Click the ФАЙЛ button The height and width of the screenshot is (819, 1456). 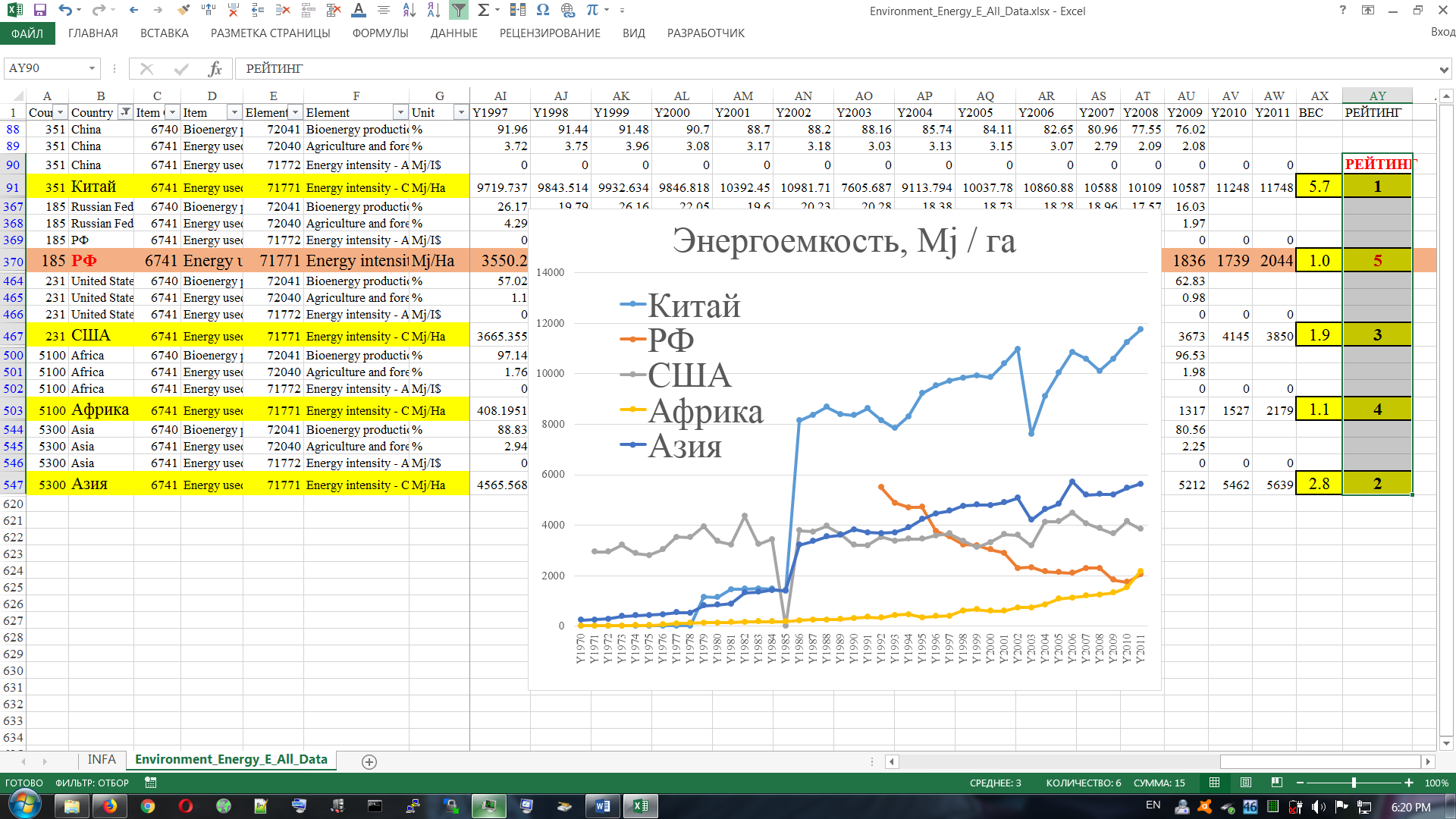pos(27,33)
